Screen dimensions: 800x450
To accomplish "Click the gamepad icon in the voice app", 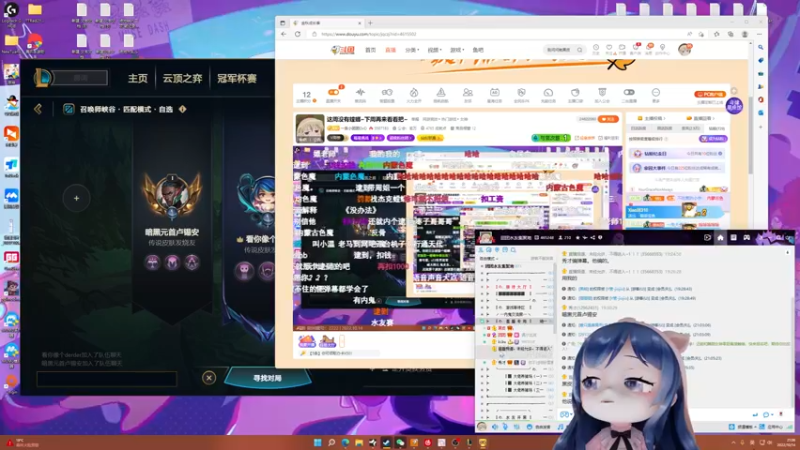I will (746, 238).
